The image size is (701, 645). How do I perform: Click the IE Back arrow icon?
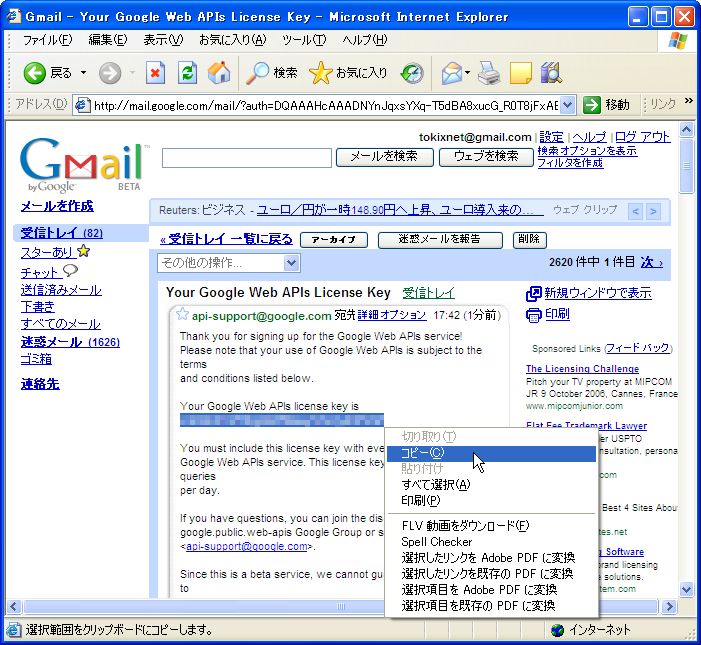click(x=34, y=73)
